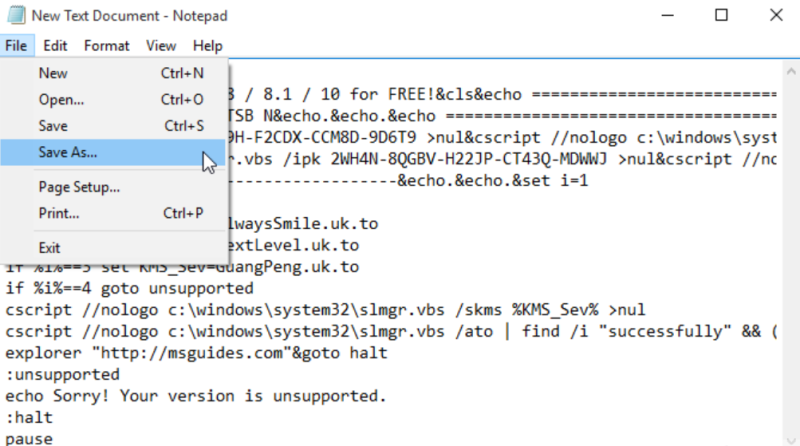
Task: Open the View menu
Action: 161,46
